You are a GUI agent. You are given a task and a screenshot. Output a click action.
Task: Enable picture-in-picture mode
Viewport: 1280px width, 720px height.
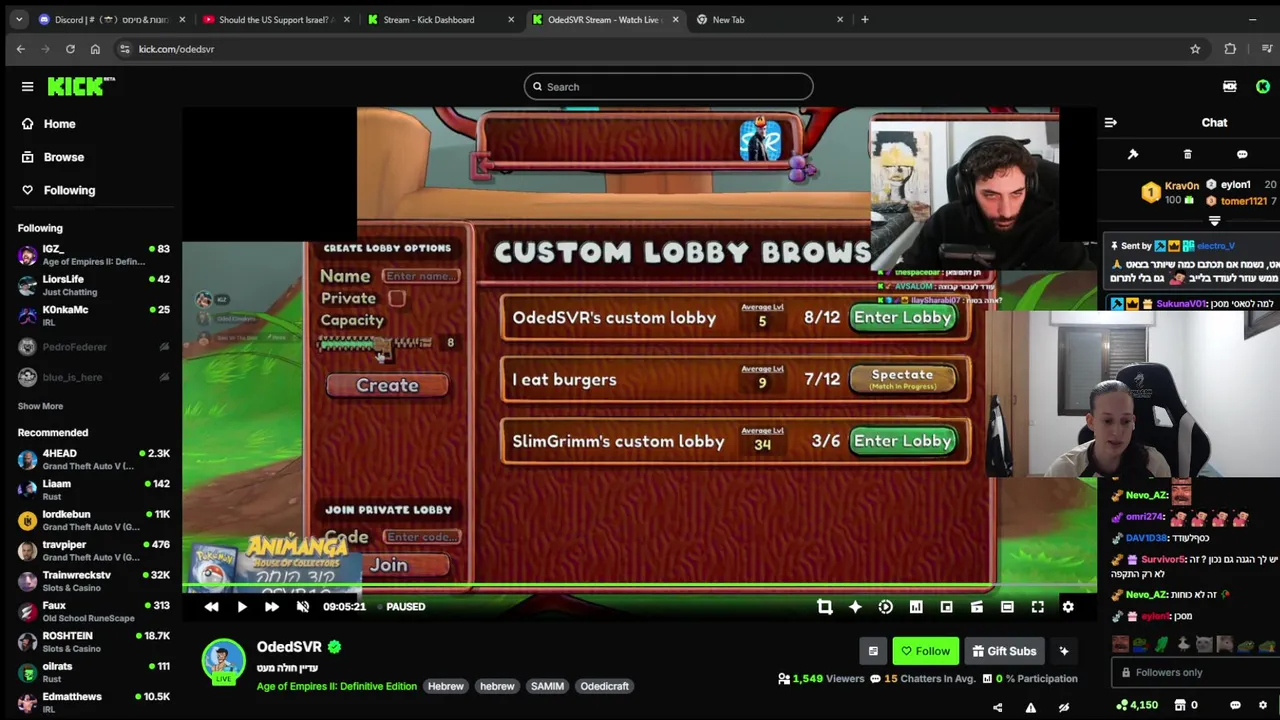946,607
